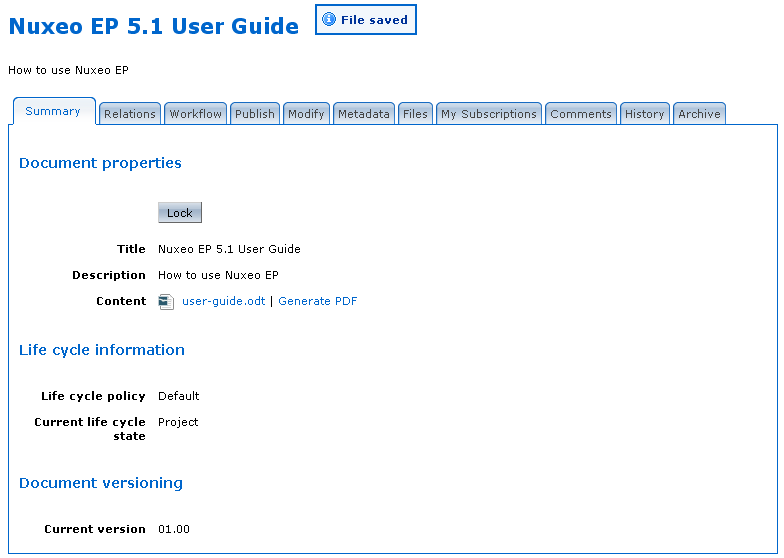Screen dimensions: 784x558
Task: Click the Content field label
Action: pyautogui.click(x=121, y=301)
